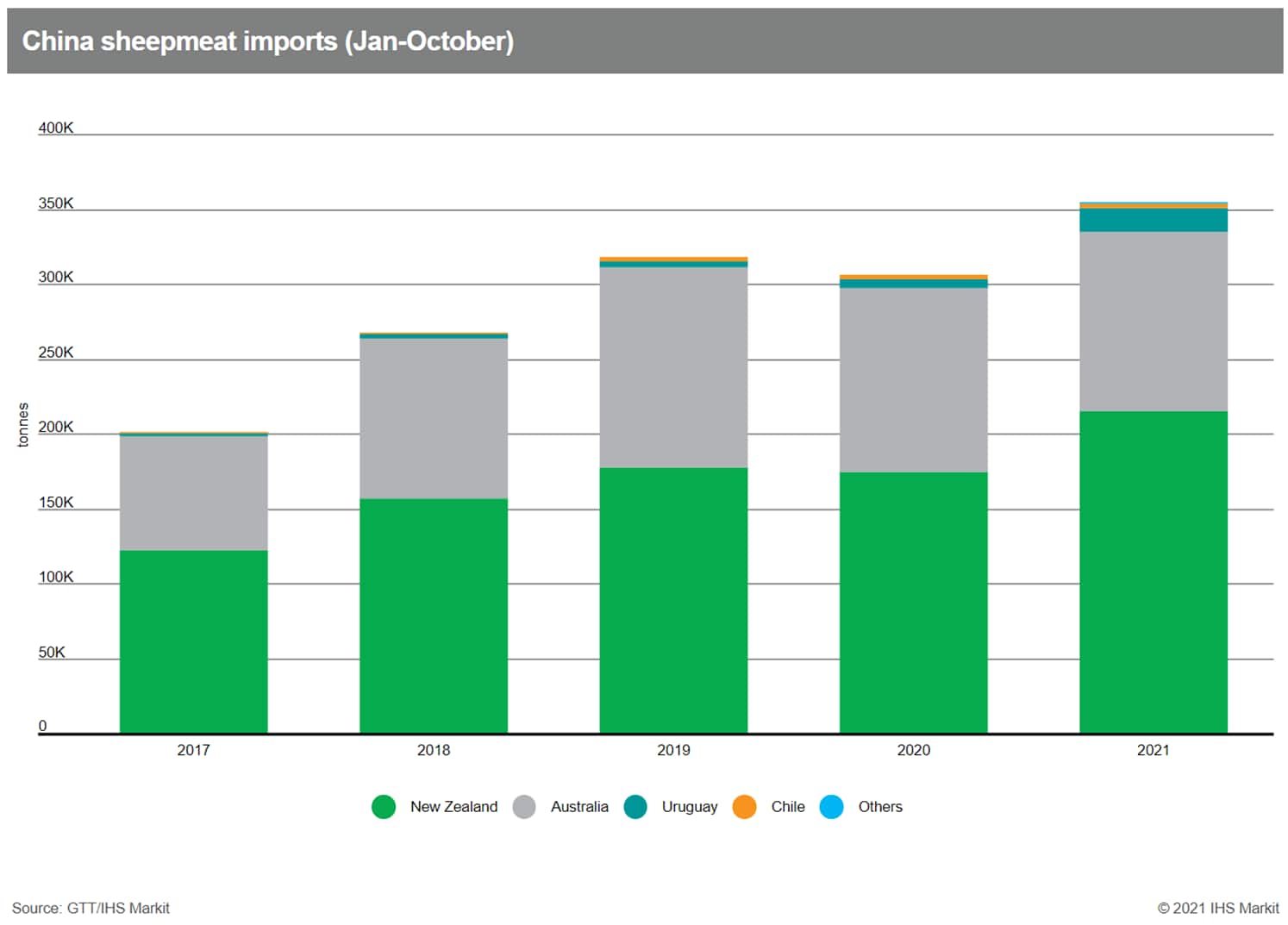Select the green New Zealand segment for 2019
The image size is (1288, 925).
pyautogui.click(x=673, y=600)
